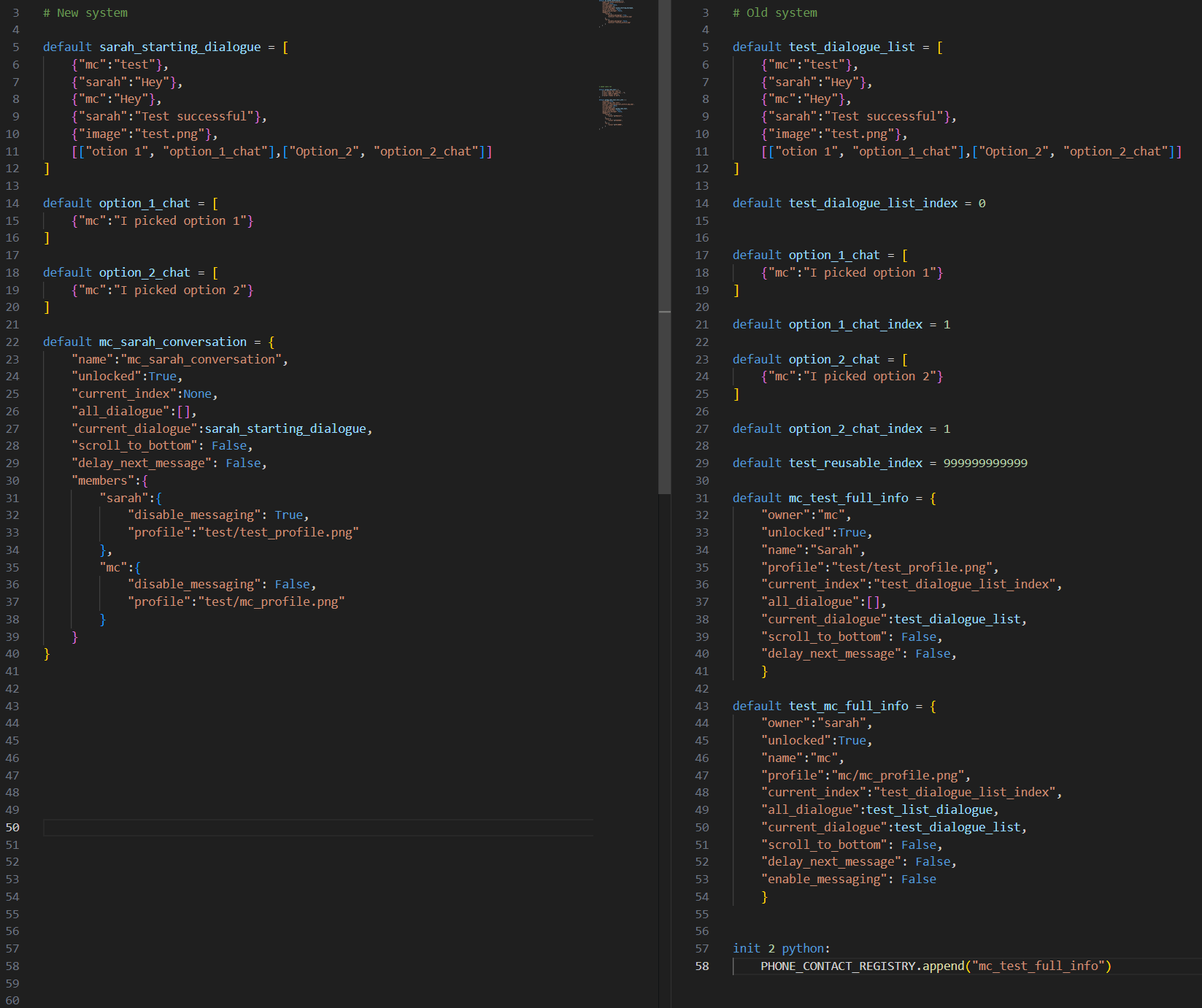
Task: Click '"test/test_profile.png"' string in left editor
Action: (278, 532)
